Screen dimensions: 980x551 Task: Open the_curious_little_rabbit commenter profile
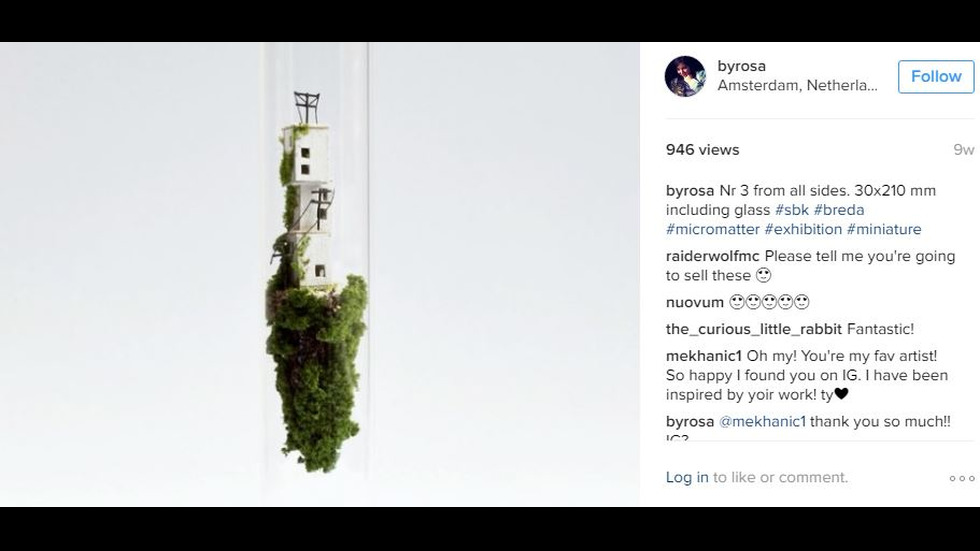[754, 329]
